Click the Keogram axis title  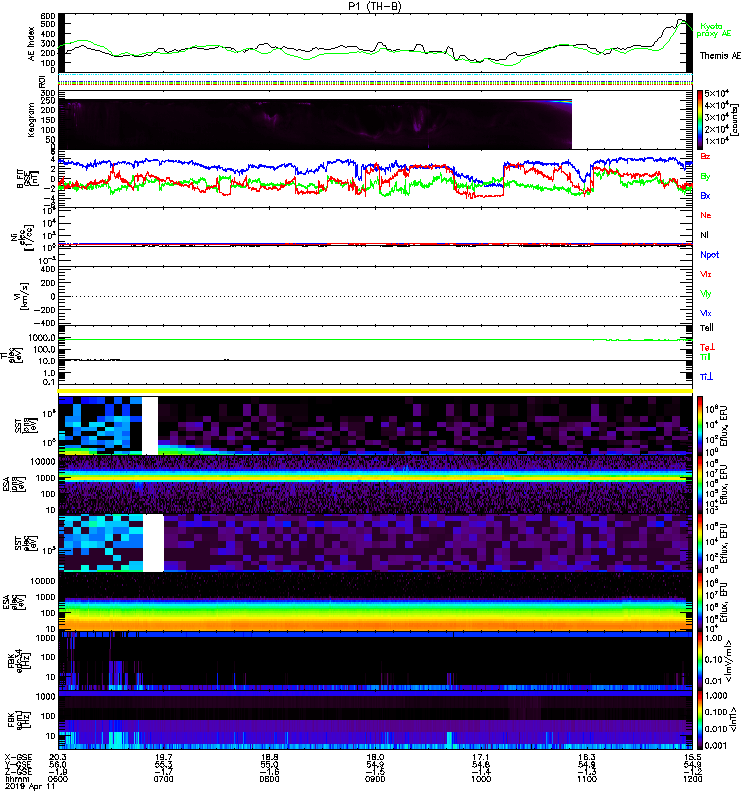(31, 119)
